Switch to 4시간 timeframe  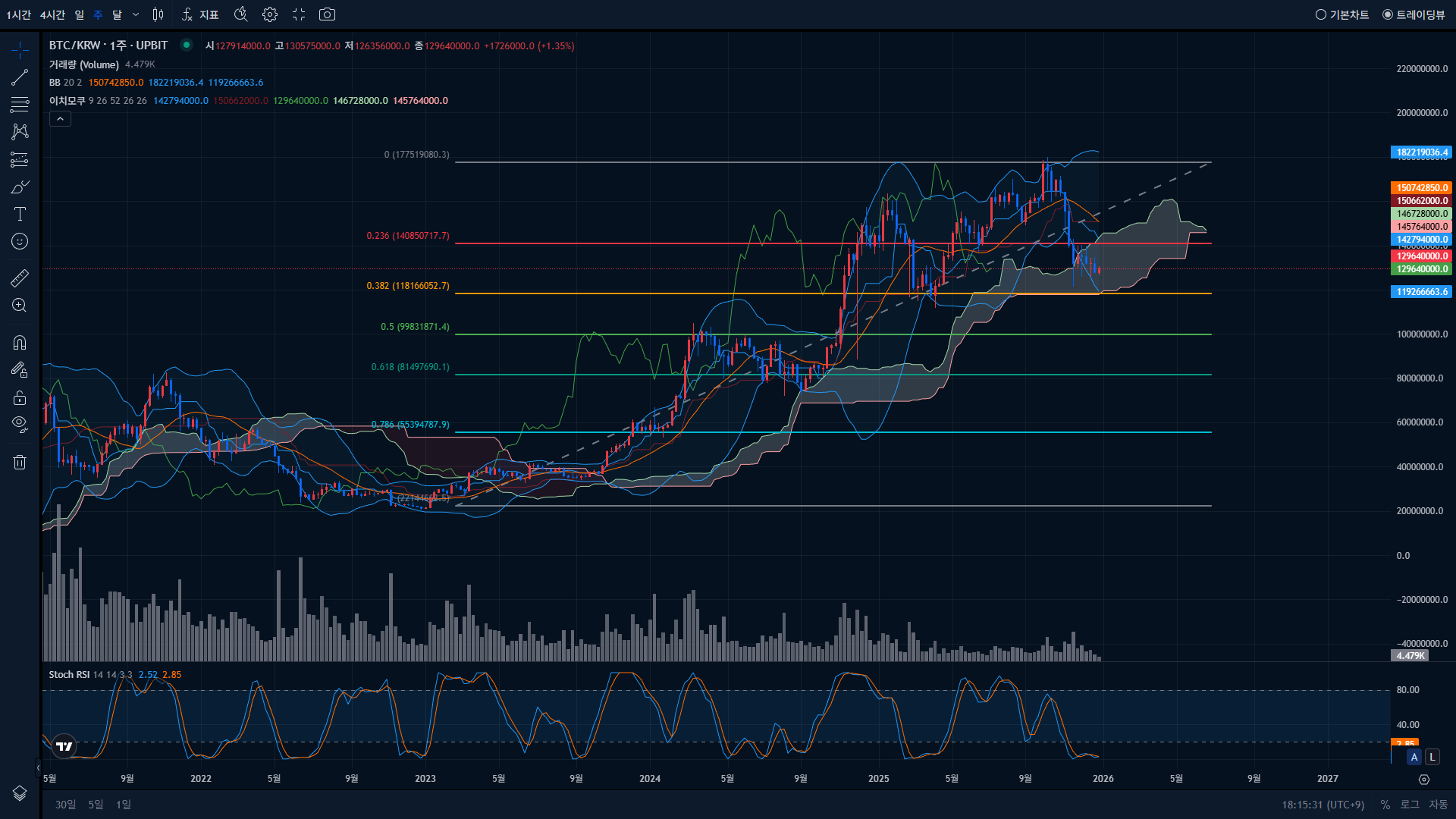[52, 14]
